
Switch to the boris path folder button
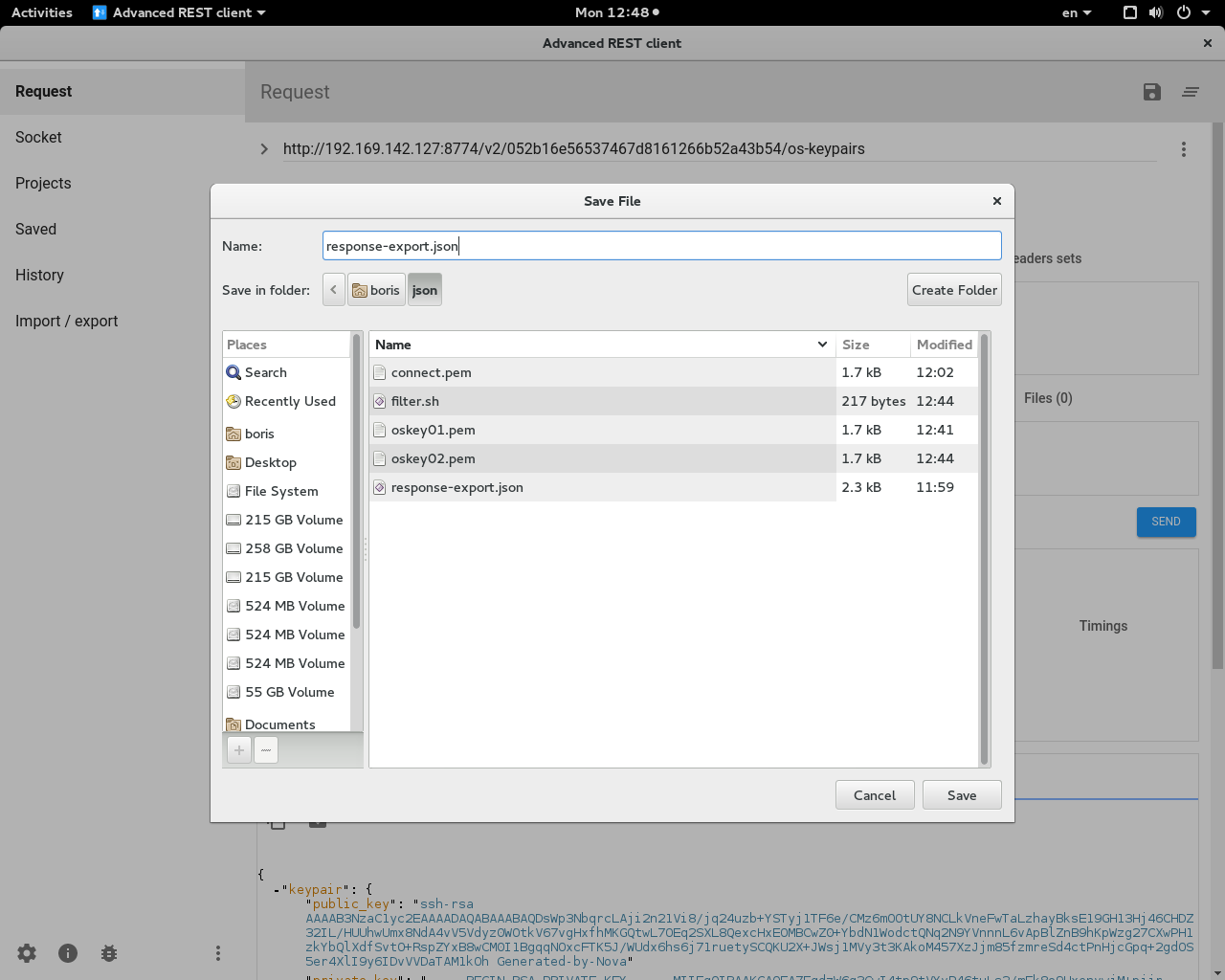pyautogui.click(x=375, y=290)
